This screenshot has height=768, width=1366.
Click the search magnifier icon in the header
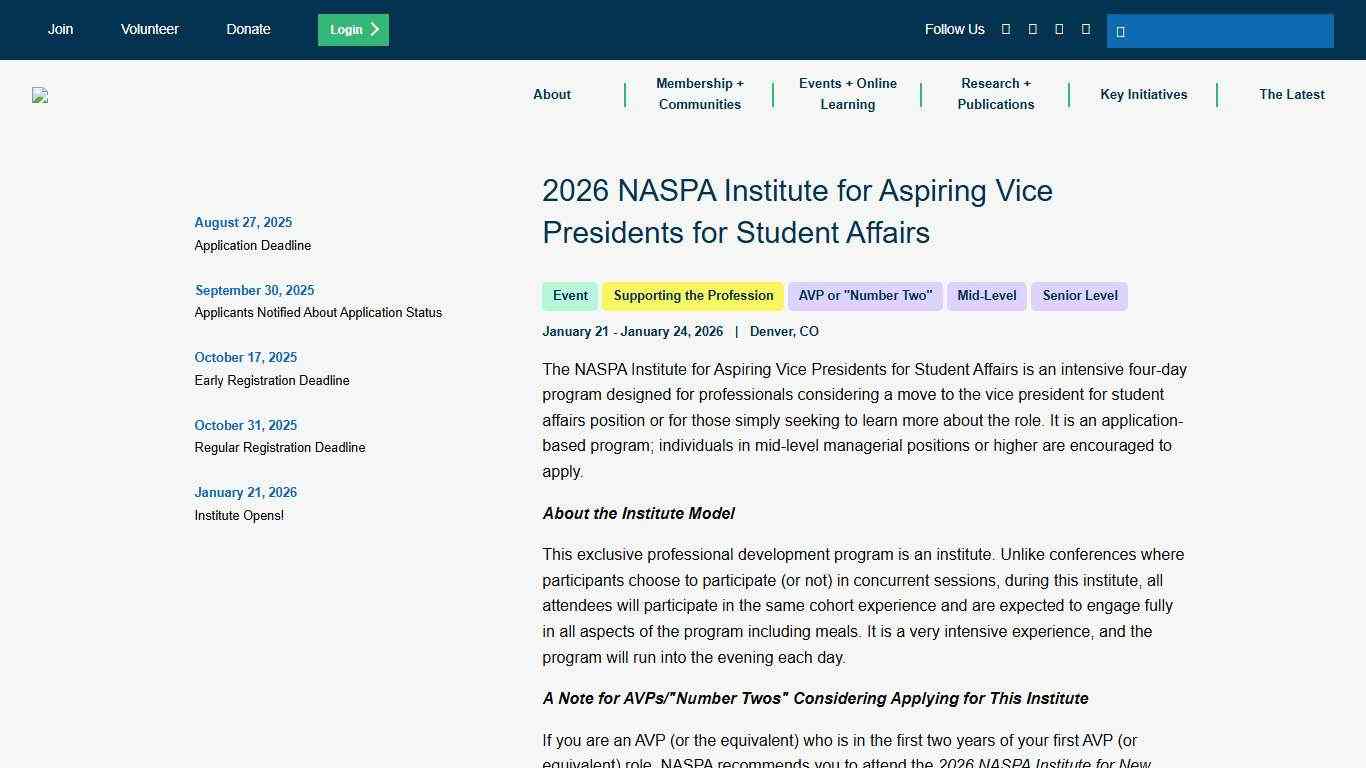1121,31
